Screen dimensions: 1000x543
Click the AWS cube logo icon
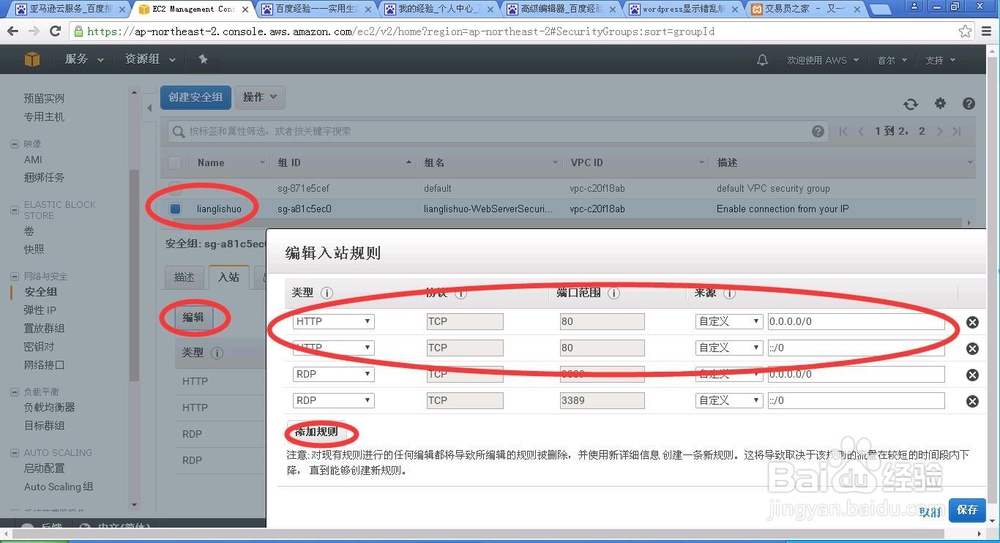coord(32,59)
